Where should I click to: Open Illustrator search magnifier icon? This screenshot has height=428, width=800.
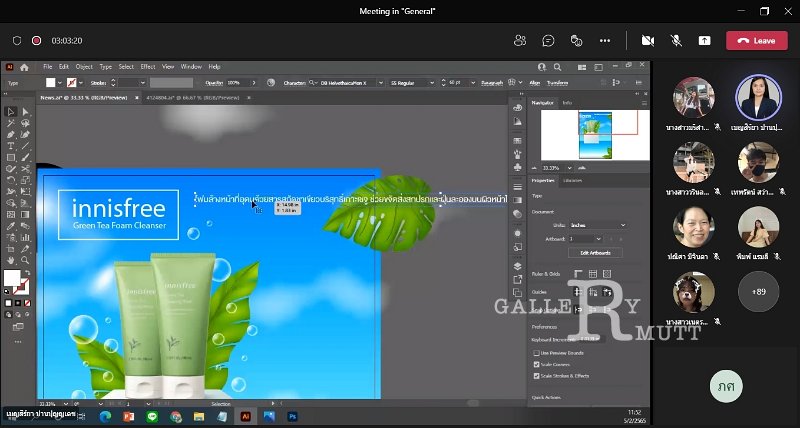click(x=558, y=67)
